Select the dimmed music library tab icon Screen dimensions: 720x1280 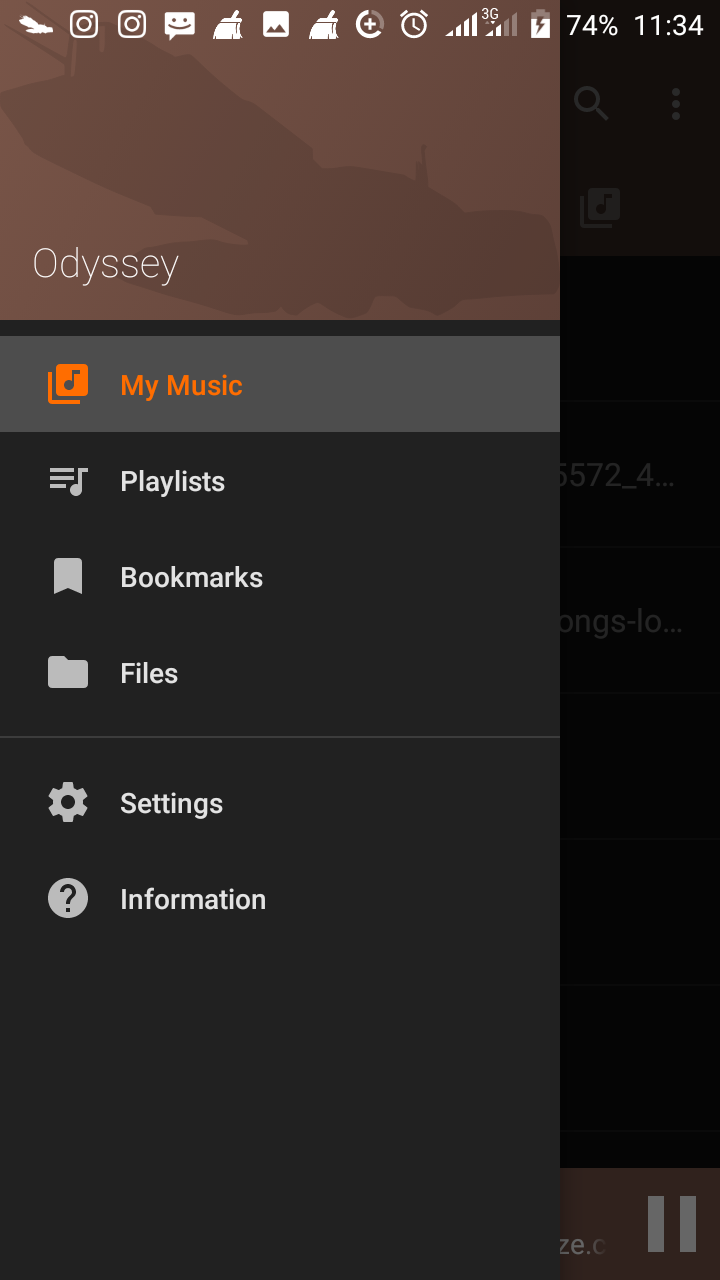(600, 208)
